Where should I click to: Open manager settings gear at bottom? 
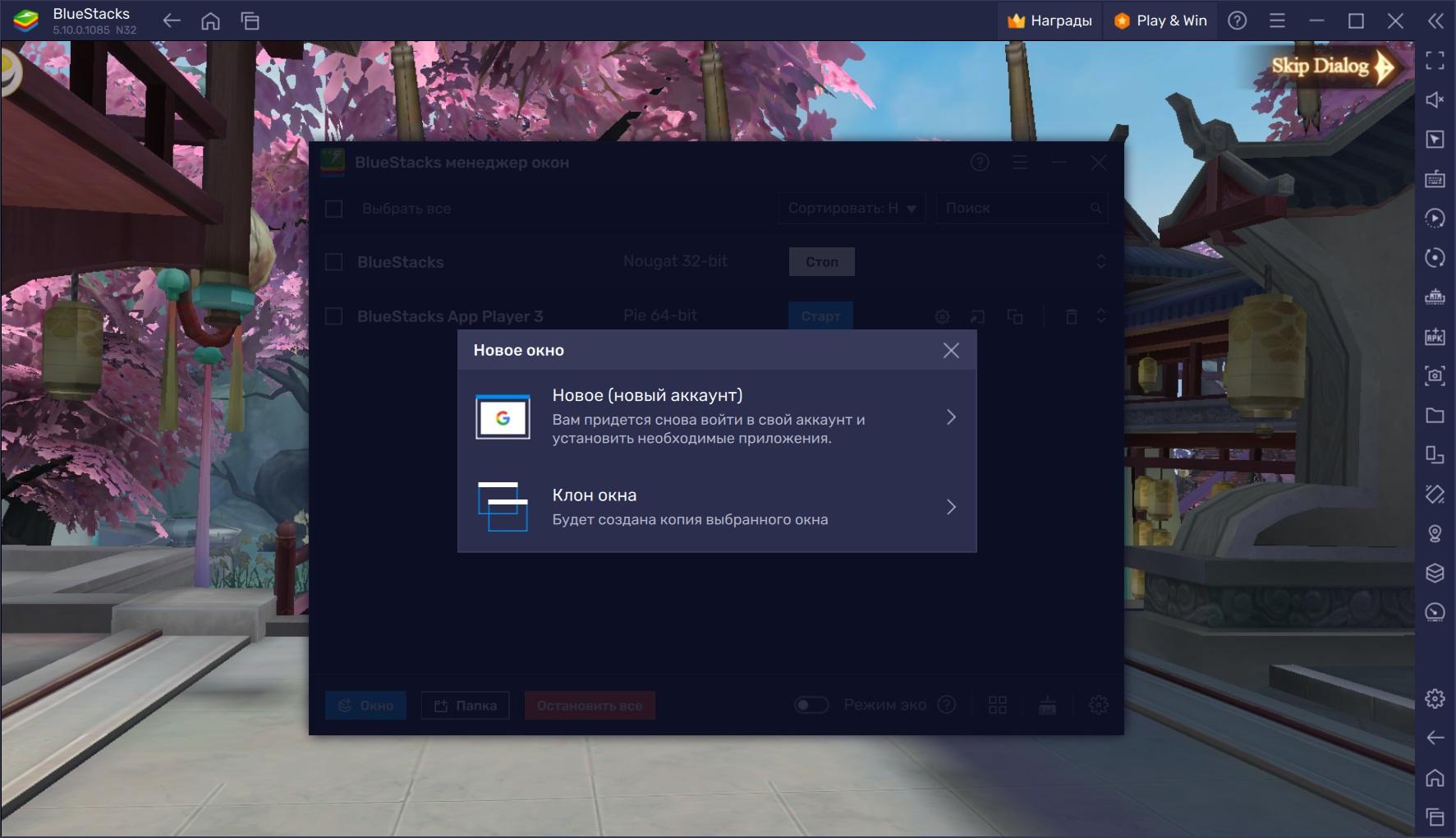click(1098, 705)
